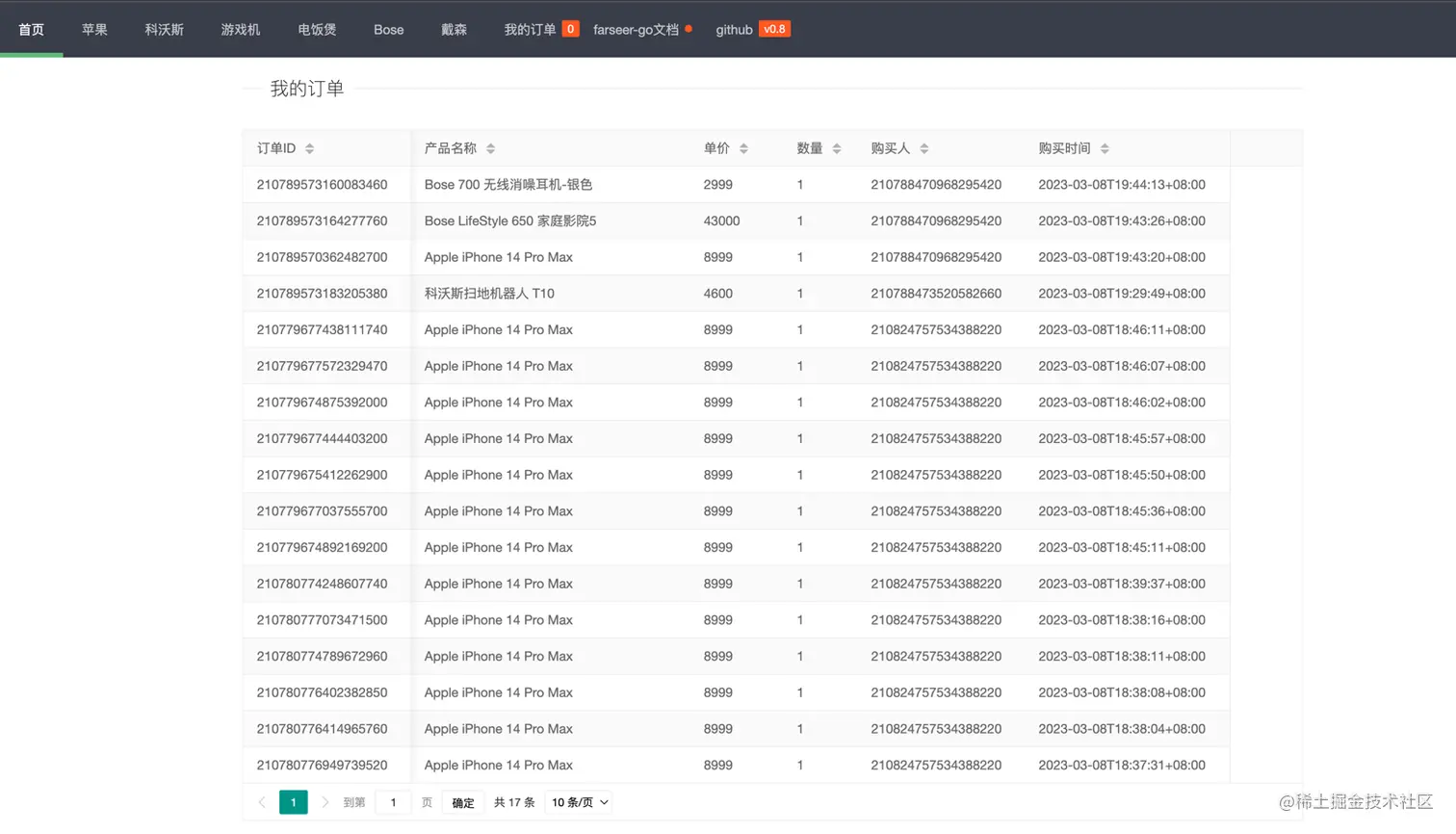Click the v0.8 badge next to github
This screenshot has width=1456, height=834.
point(774,29)
